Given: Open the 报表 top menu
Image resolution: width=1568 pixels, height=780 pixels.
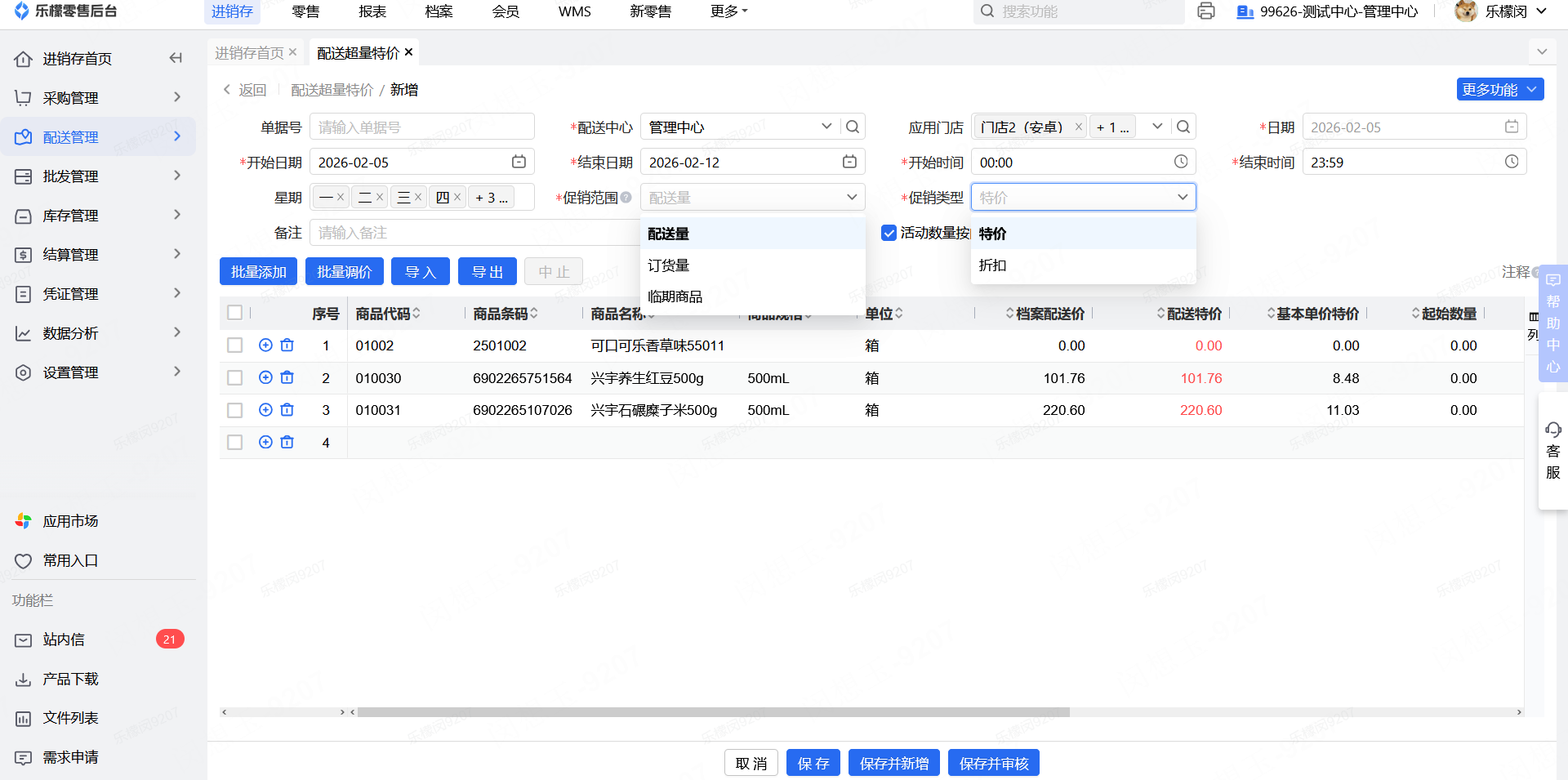Looking at the screenshot, I should [372, 11].
